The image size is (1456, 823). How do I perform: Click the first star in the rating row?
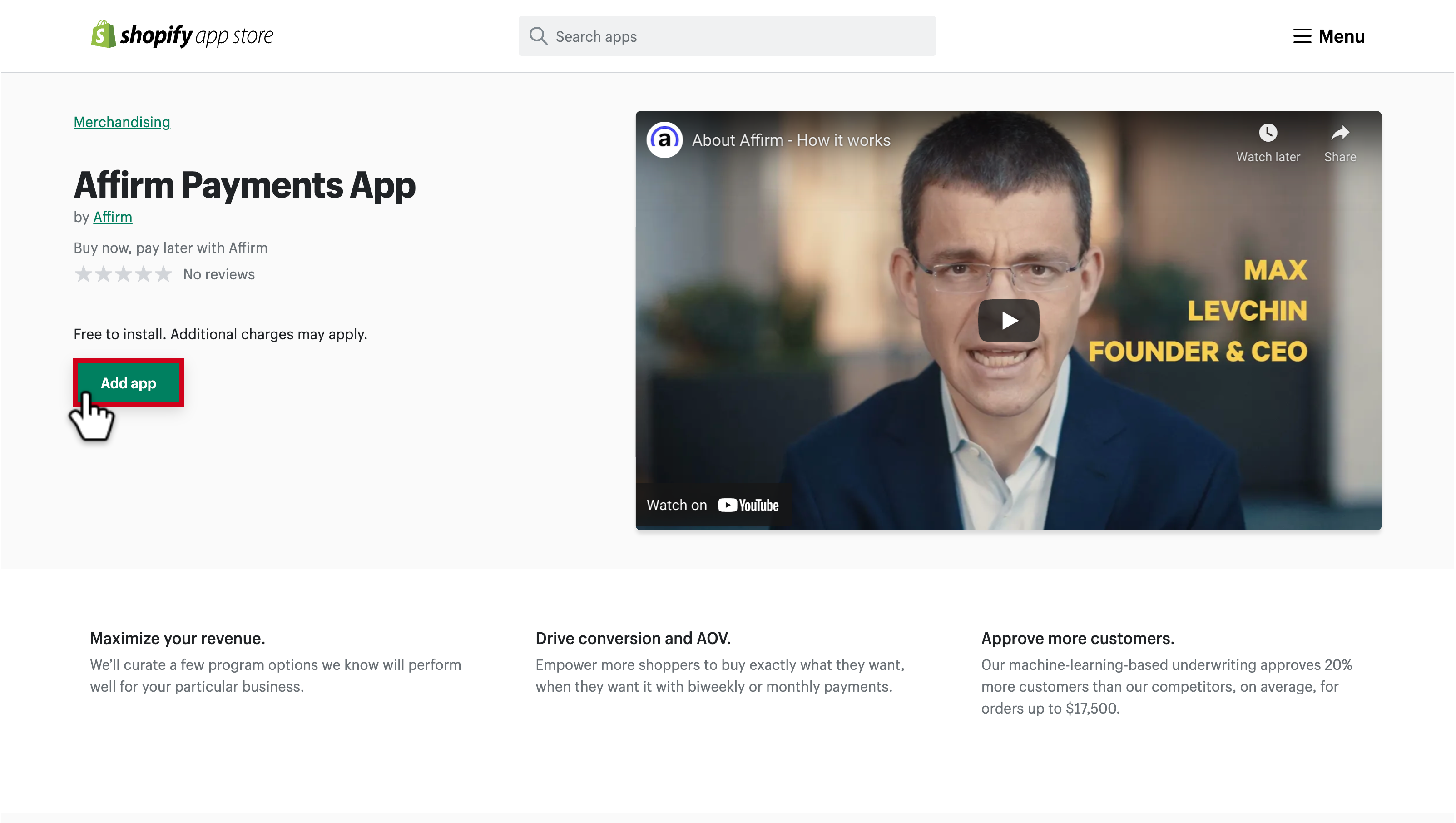click(84, 273)
